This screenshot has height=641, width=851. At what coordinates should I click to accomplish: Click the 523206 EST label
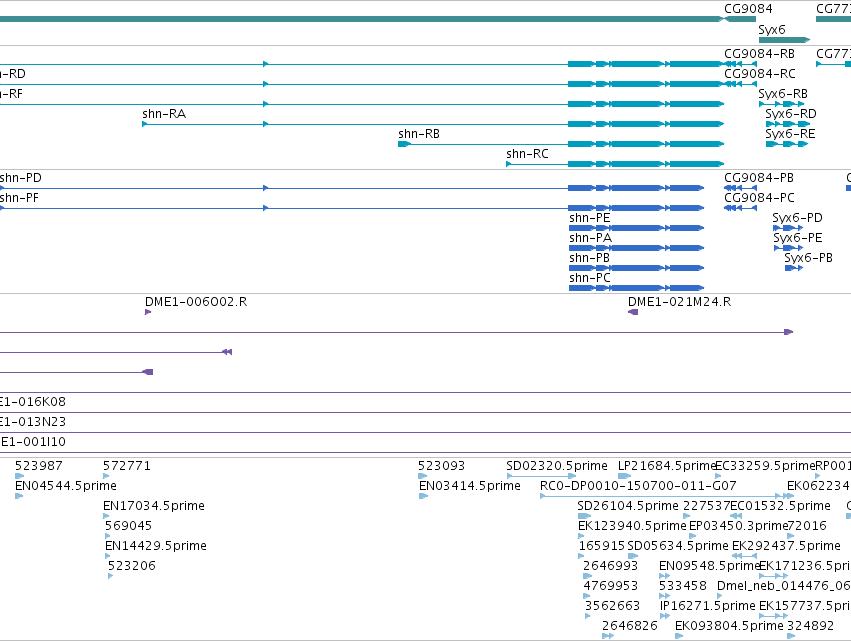point(132,566)
